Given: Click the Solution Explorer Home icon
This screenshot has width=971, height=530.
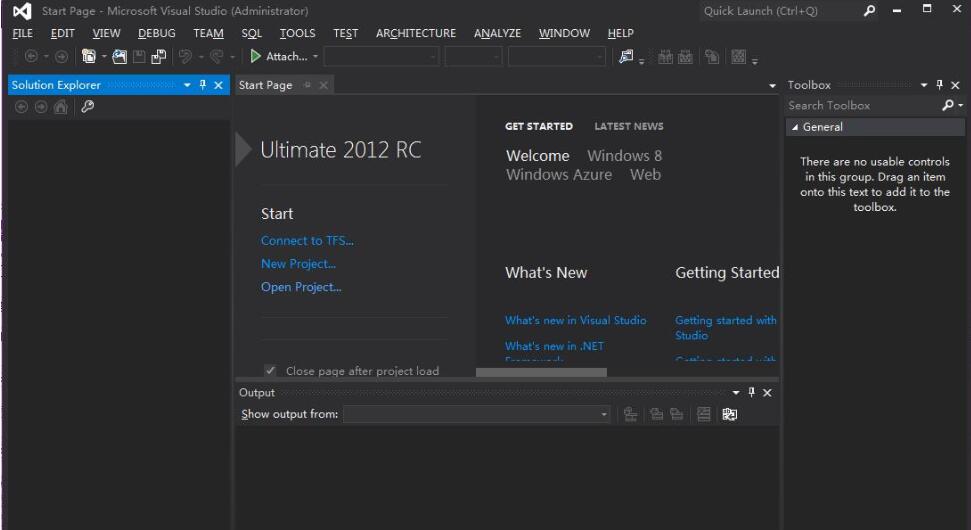Looking at the screenshot, I should point(60,107).
